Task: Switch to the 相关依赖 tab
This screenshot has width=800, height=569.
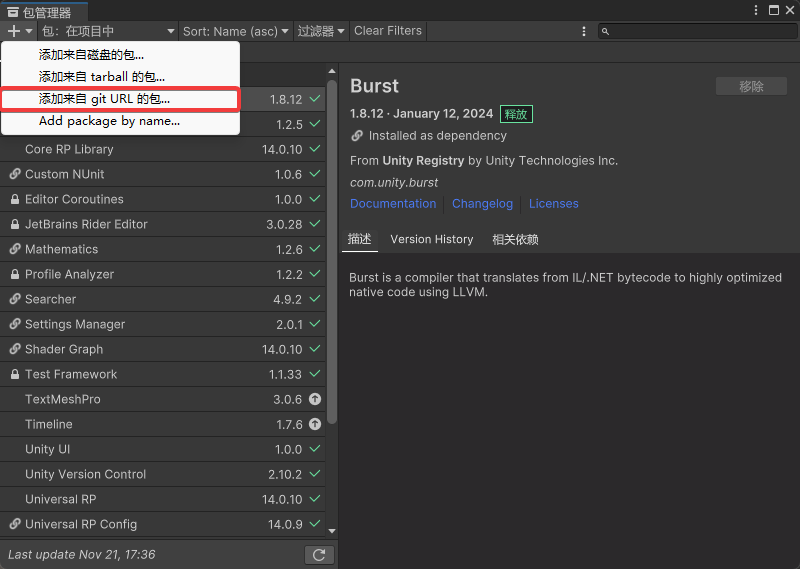Action: click(x=515, y=239)
